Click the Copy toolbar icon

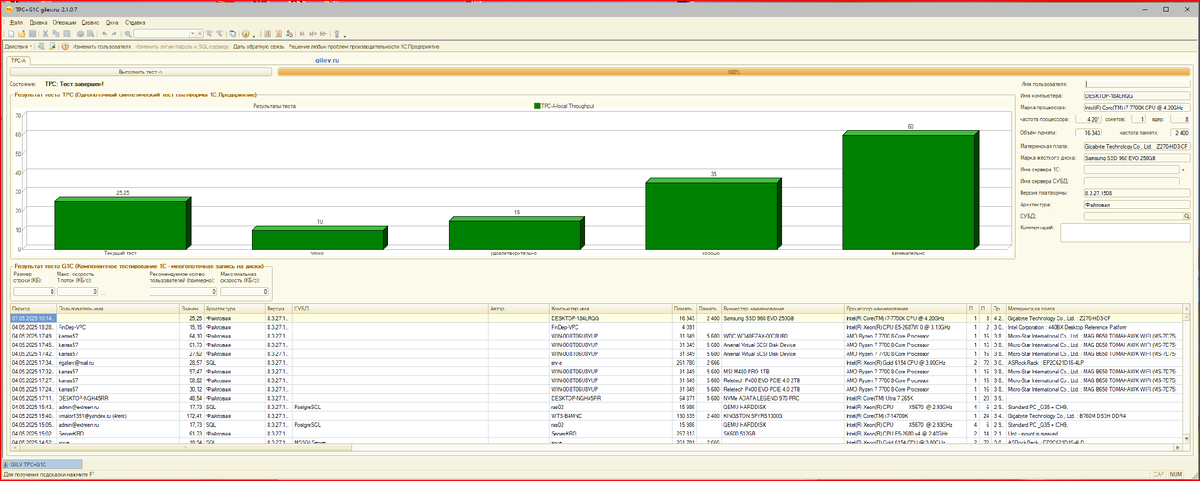56,33
